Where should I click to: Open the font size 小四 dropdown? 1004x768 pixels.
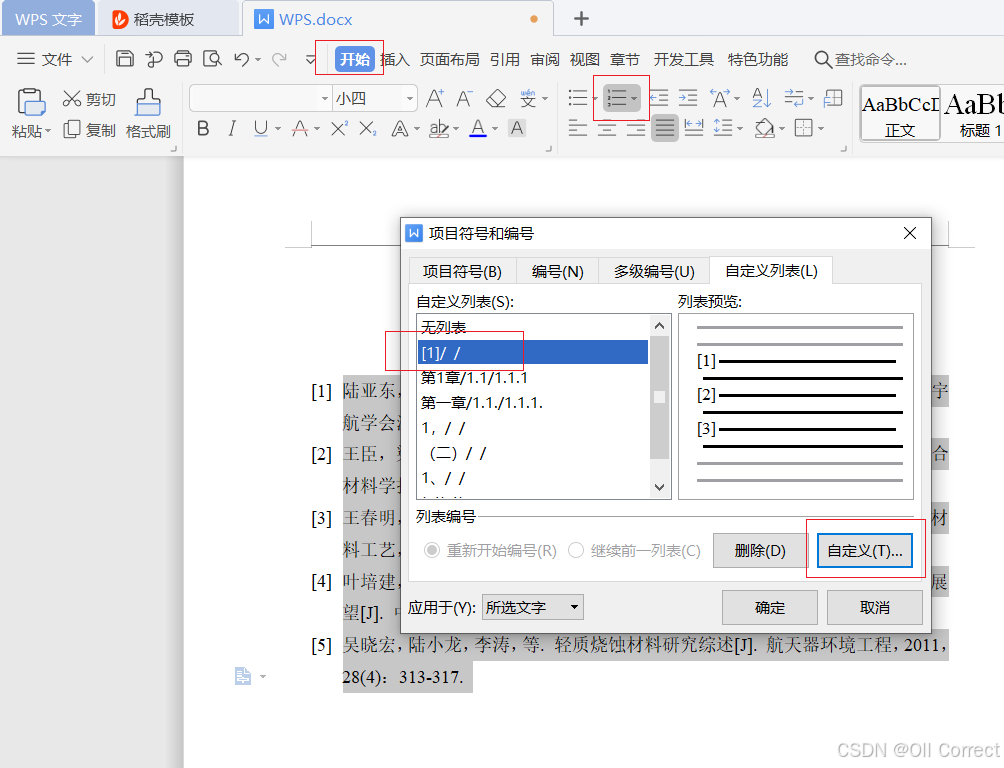[410, 99]
